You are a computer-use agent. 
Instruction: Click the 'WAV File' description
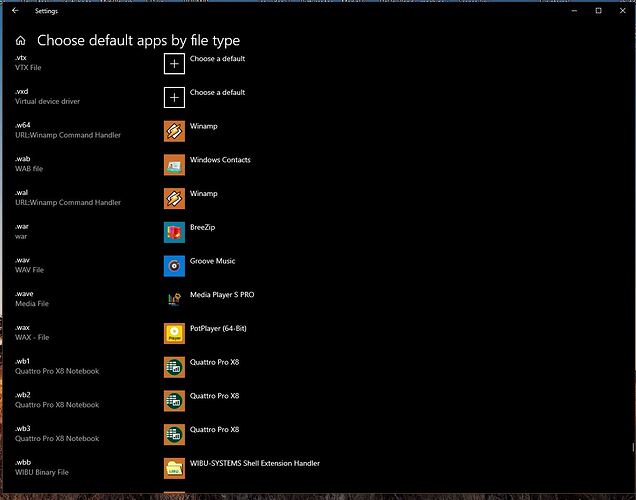(x=29, y=270)
